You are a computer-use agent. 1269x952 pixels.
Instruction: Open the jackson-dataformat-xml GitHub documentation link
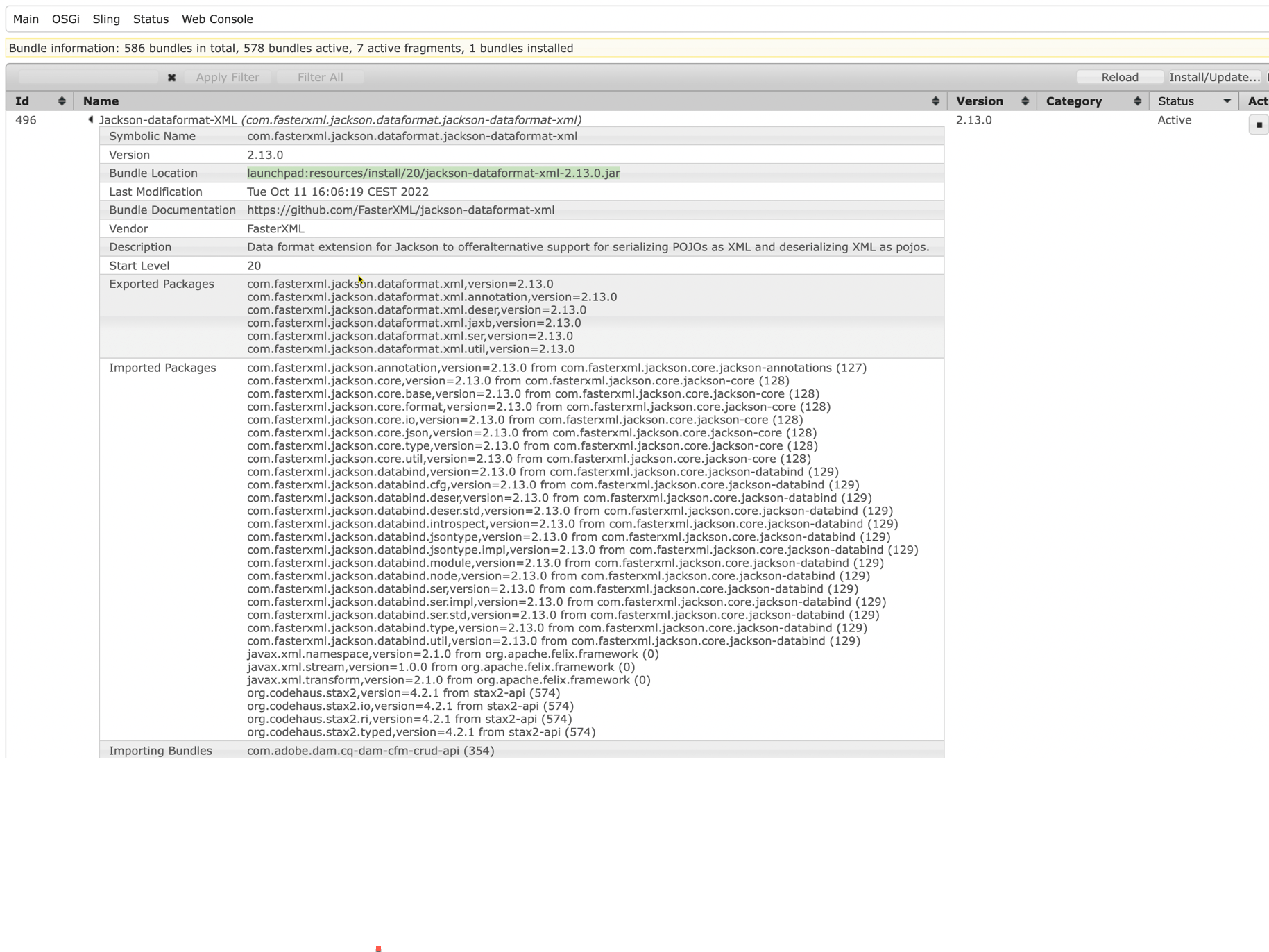pyautogui.click(x=401, y=210)
